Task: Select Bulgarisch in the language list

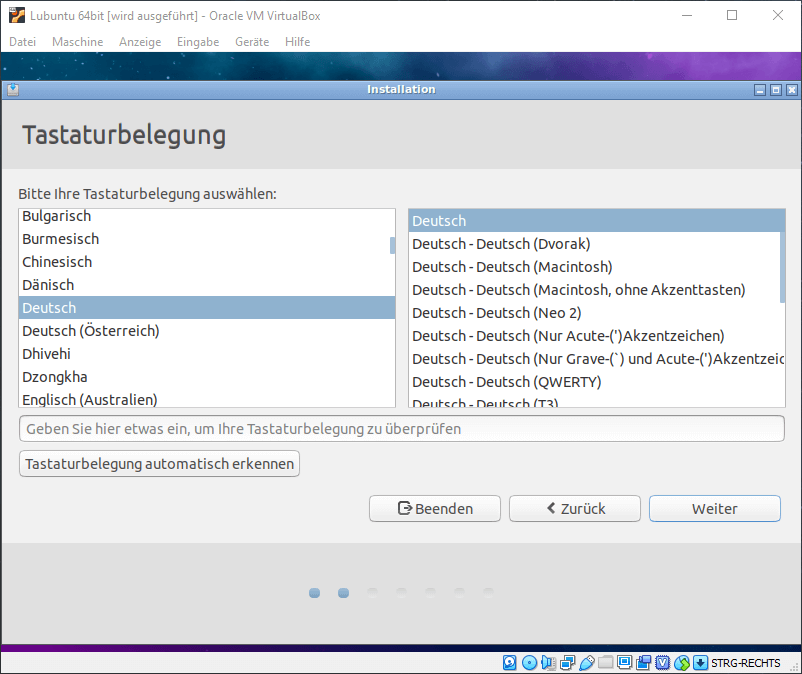Action: (x=207, y=216)
